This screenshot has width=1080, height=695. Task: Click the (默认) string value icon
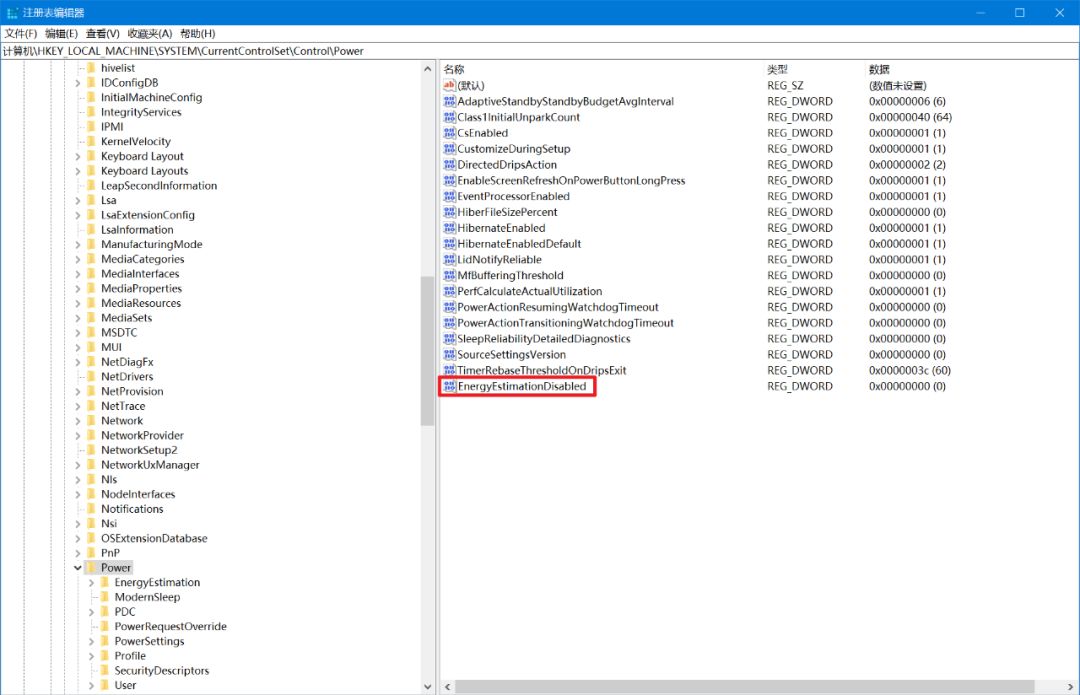449,86
